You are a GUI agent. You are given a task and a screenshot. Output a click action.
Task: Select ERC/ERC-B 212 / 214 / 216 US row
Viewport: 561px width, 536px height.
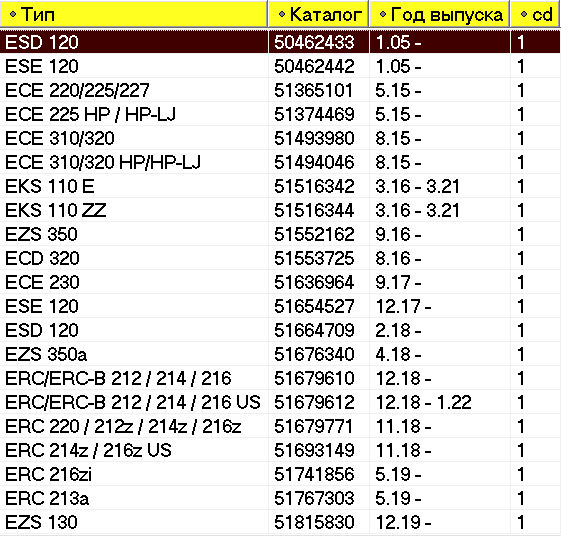point(280,402)
